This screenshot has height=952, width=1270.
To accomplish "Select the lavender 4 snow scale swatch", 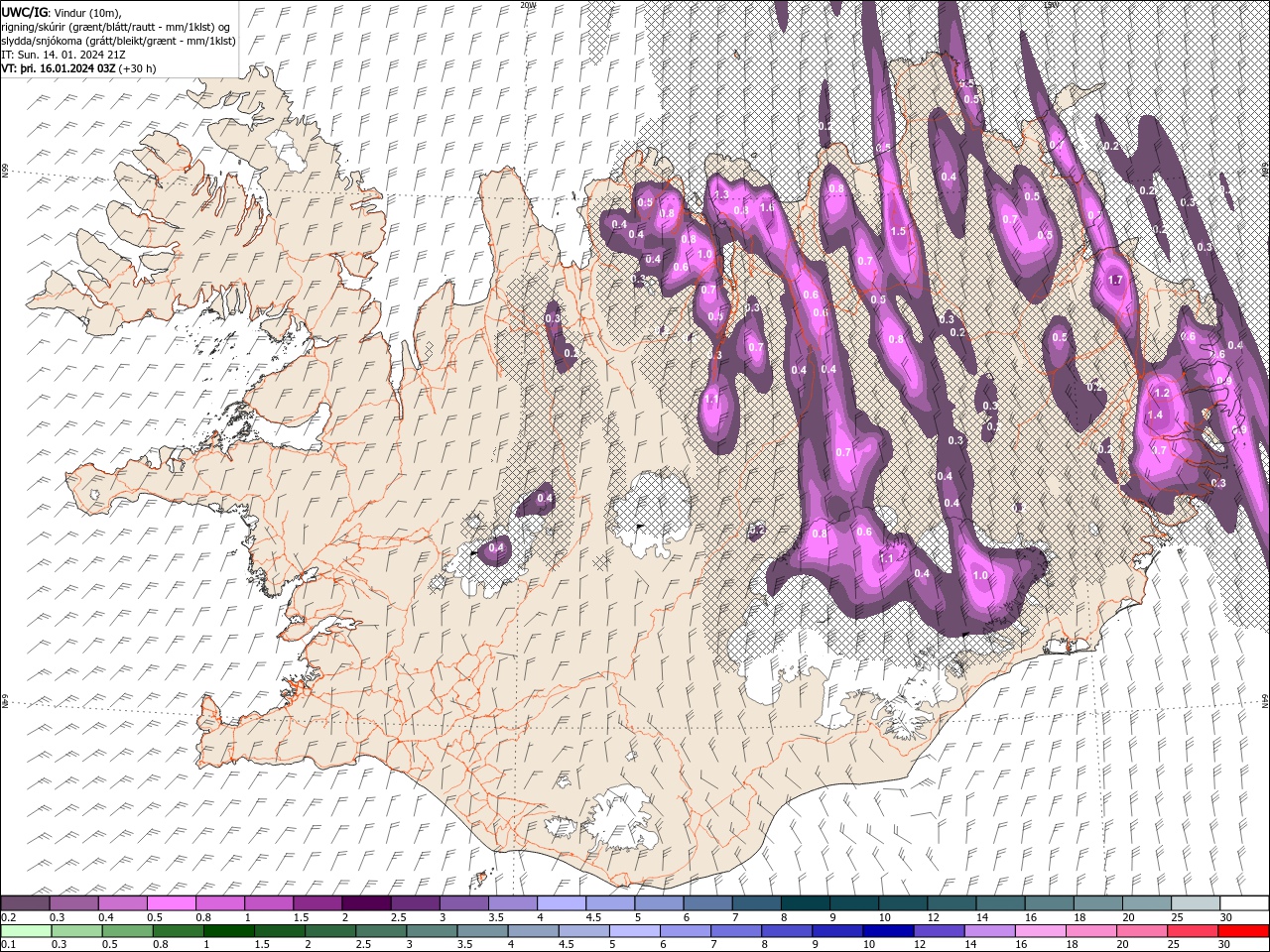I will [x=561, y=903].
